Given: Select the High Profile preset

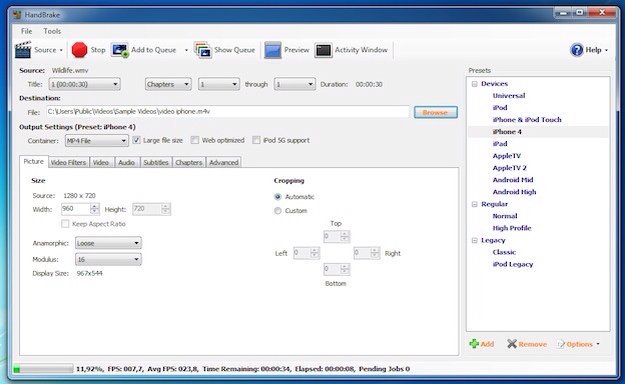Looking at the screenshot, I should [x=512, y=228].
